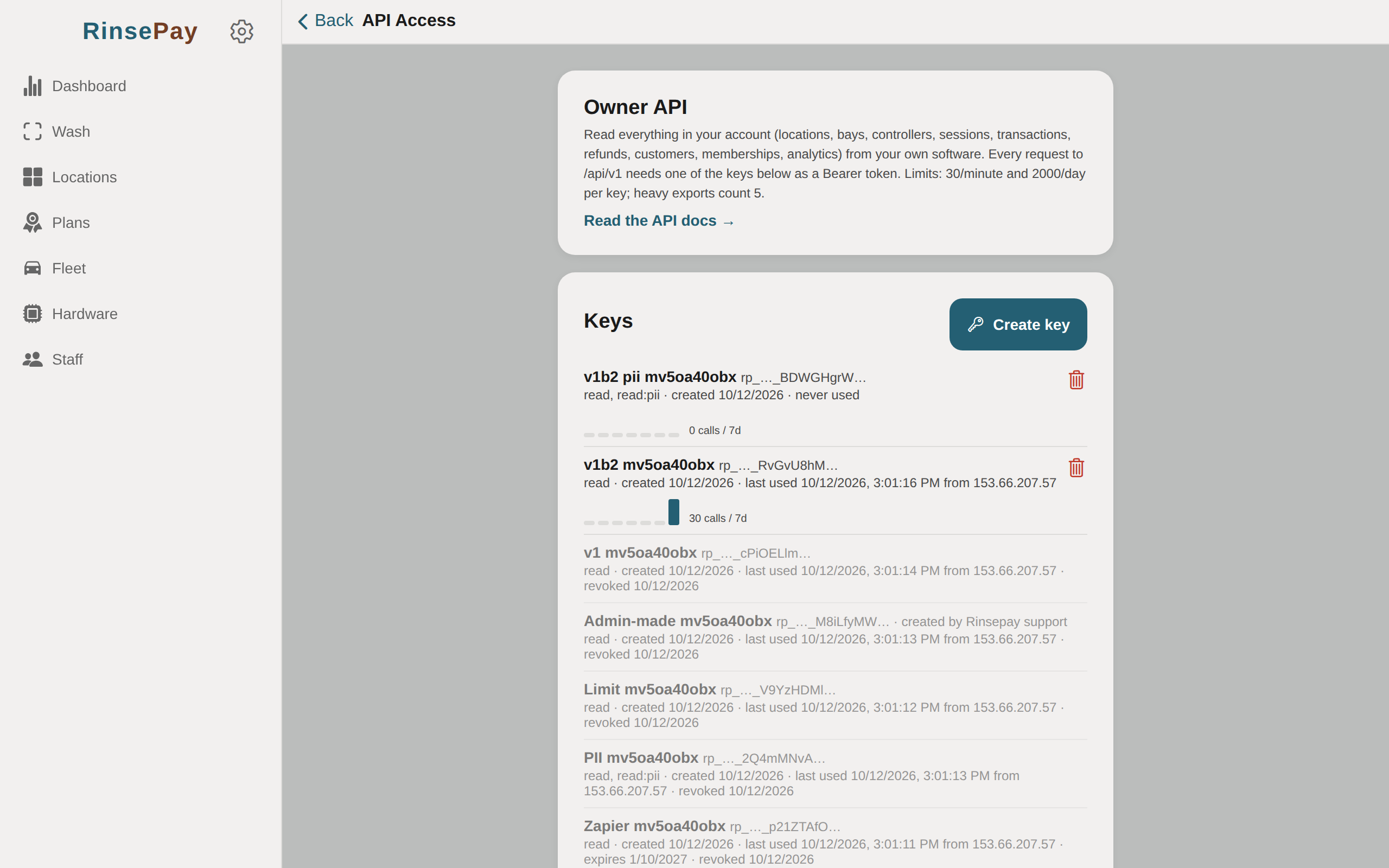
Task: Click the Staff people icon
Action: (33, 359)
